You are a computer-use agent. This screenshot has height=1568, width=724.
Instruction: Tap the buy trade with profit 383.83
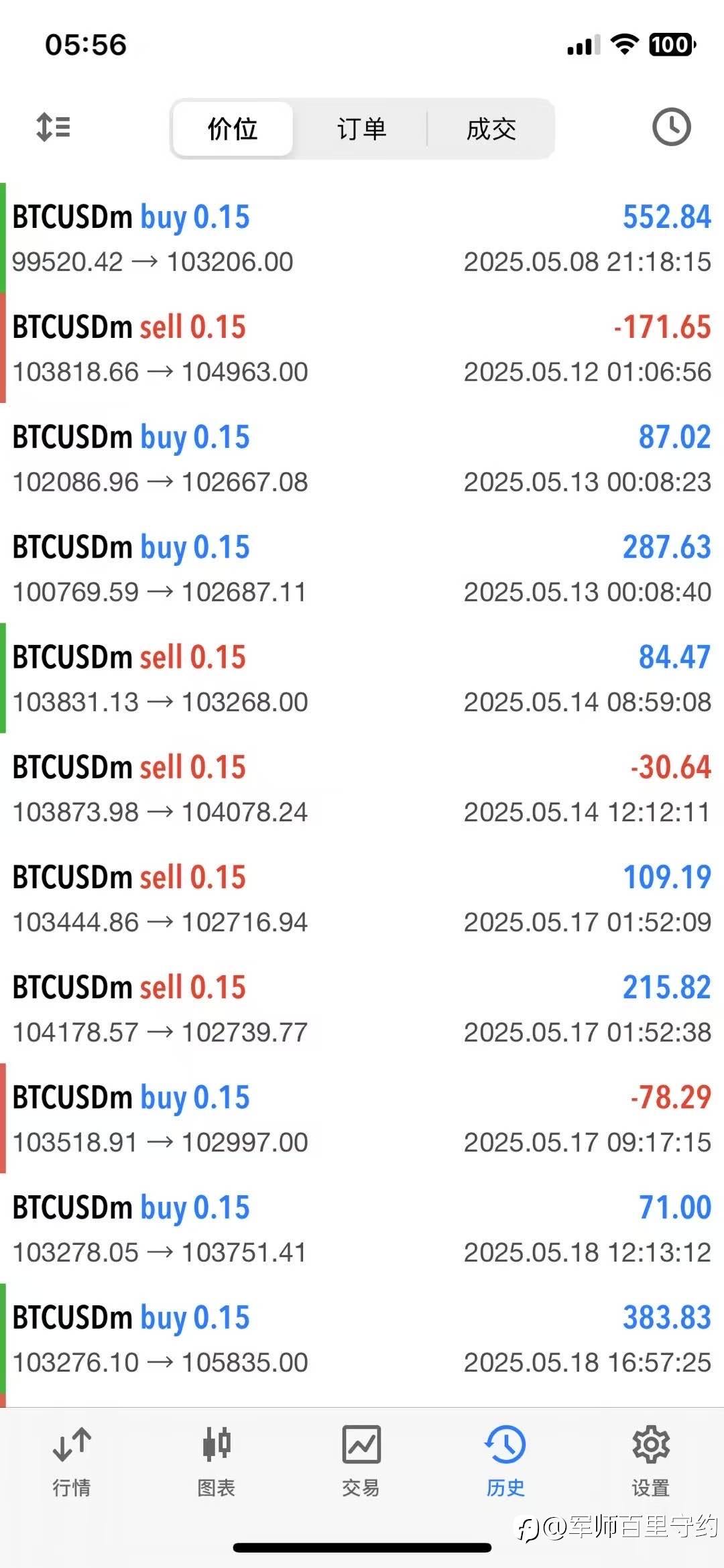(362, 1337)
